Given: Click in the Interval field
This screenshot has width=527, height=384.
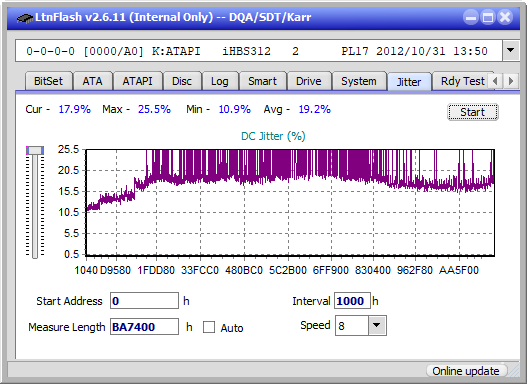Looking at the screenshot, I should (352, 301).
